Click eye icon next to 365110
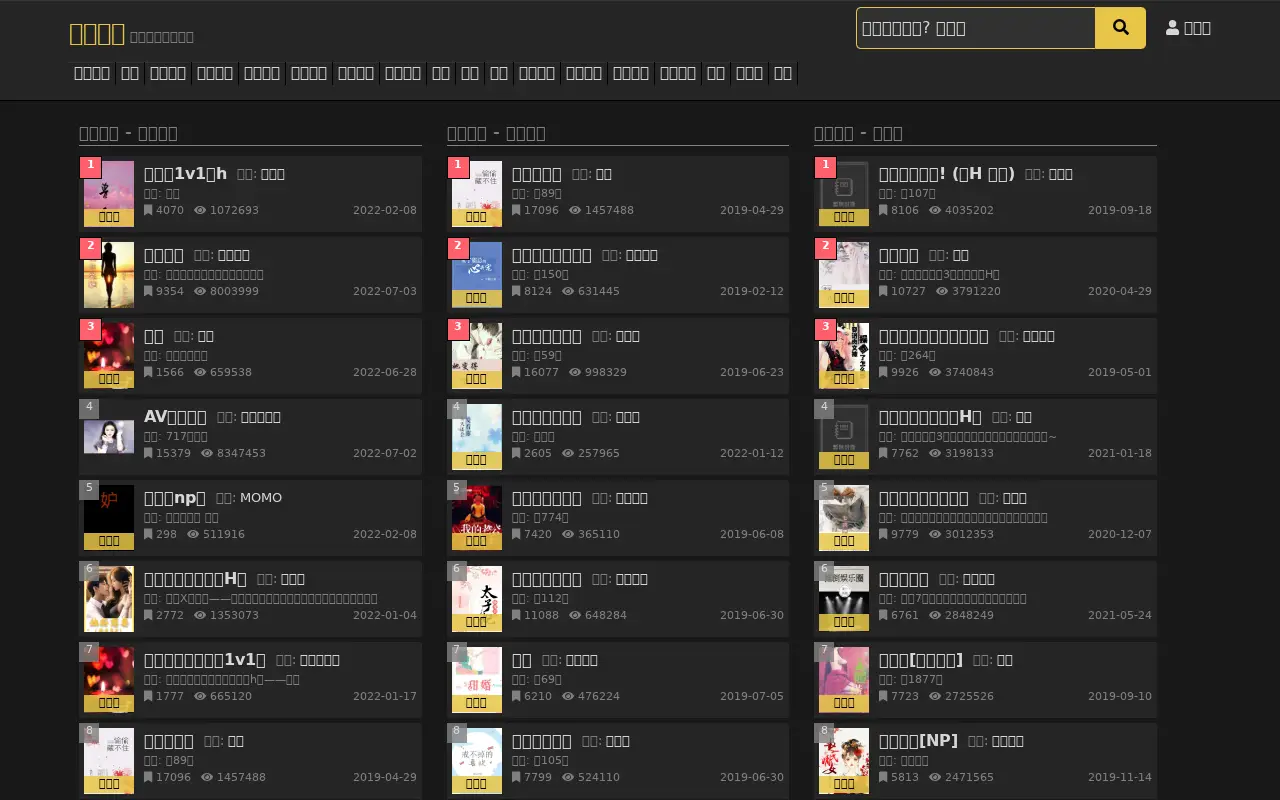Screen dimensions: 1280x800 tap(568, 535)
